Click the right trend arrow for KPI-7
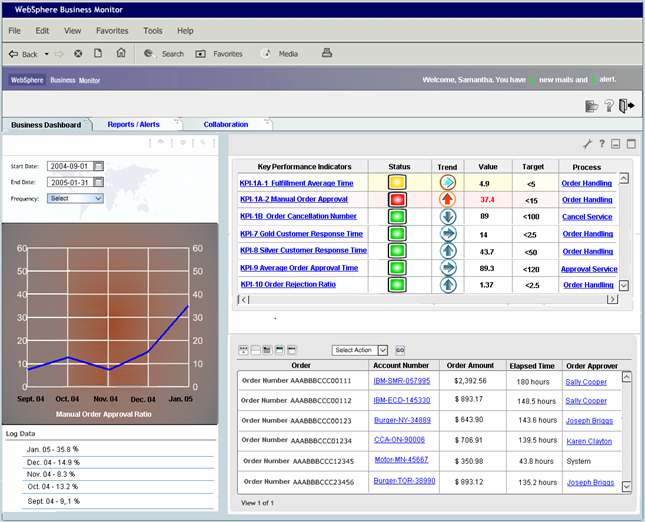Viewport: 645px width, 522px height. (x=448, y=234)
